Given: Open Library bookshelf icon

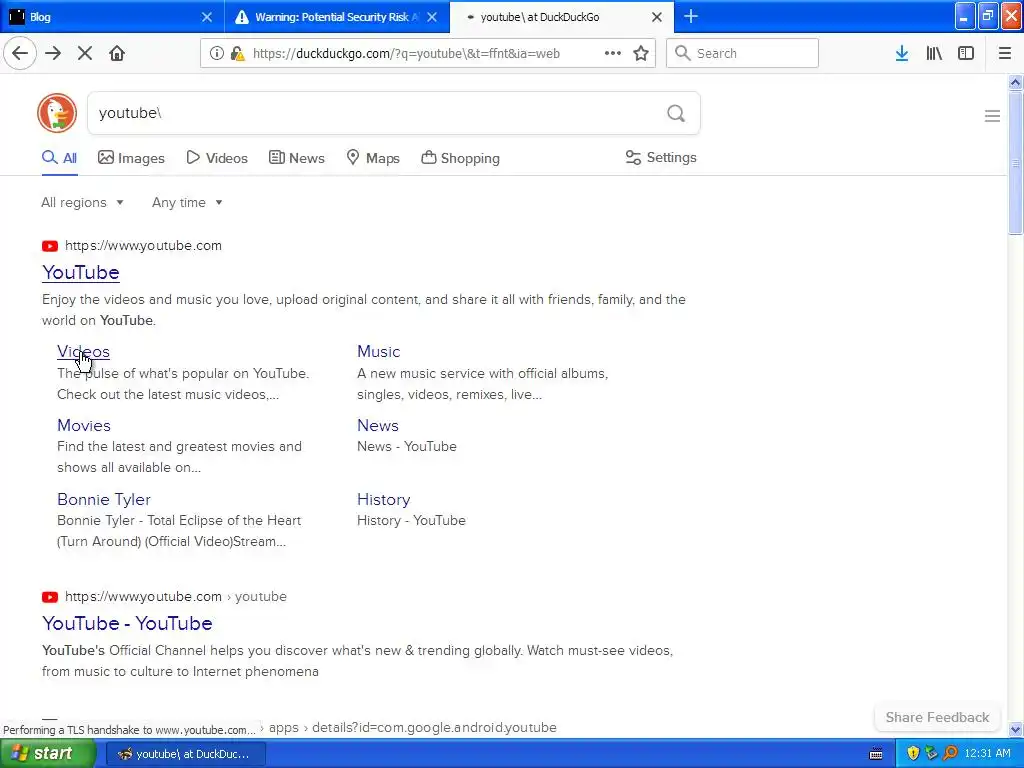Looking at the screenshot, I should 934,54.
